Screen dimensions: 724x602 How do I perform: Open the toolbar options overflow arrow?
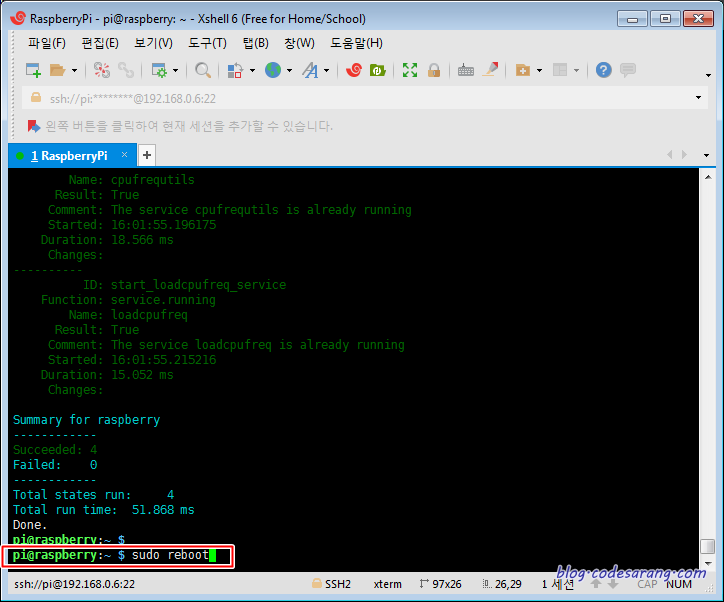click(708, 75)
